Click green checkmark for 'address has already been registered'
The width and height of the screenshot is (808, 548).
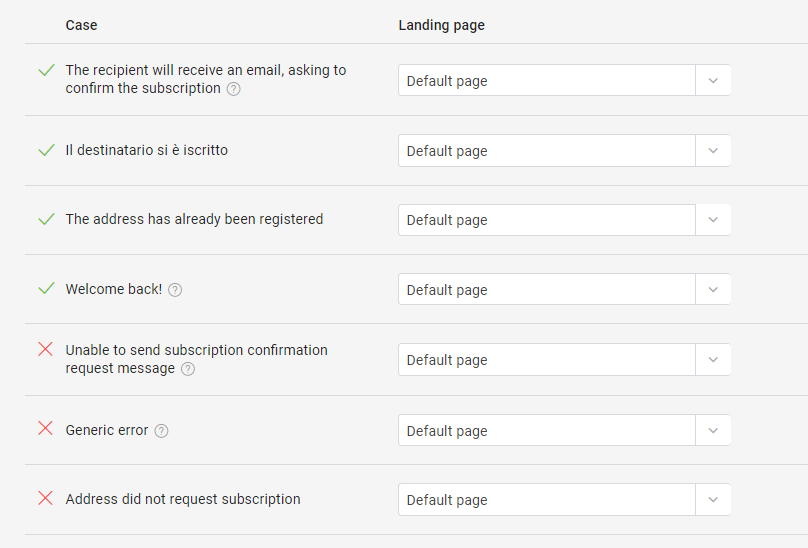click(x=45, y=219)
